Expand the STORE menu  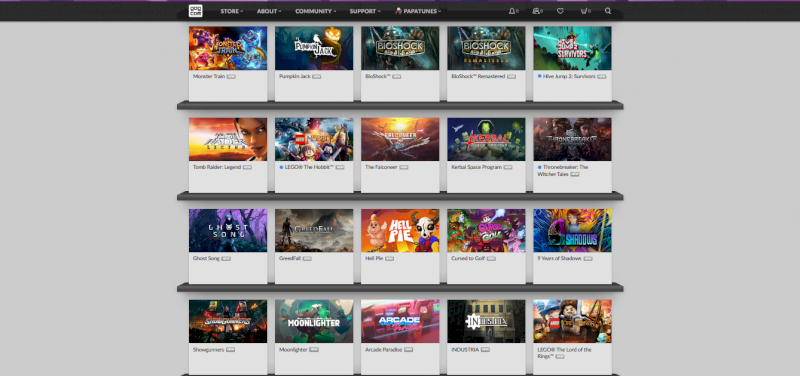coord(232,11)
